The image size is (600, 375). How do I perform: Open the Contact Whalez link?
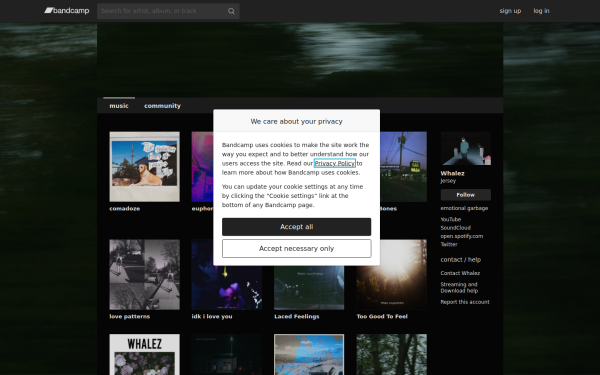coord(460,273)
